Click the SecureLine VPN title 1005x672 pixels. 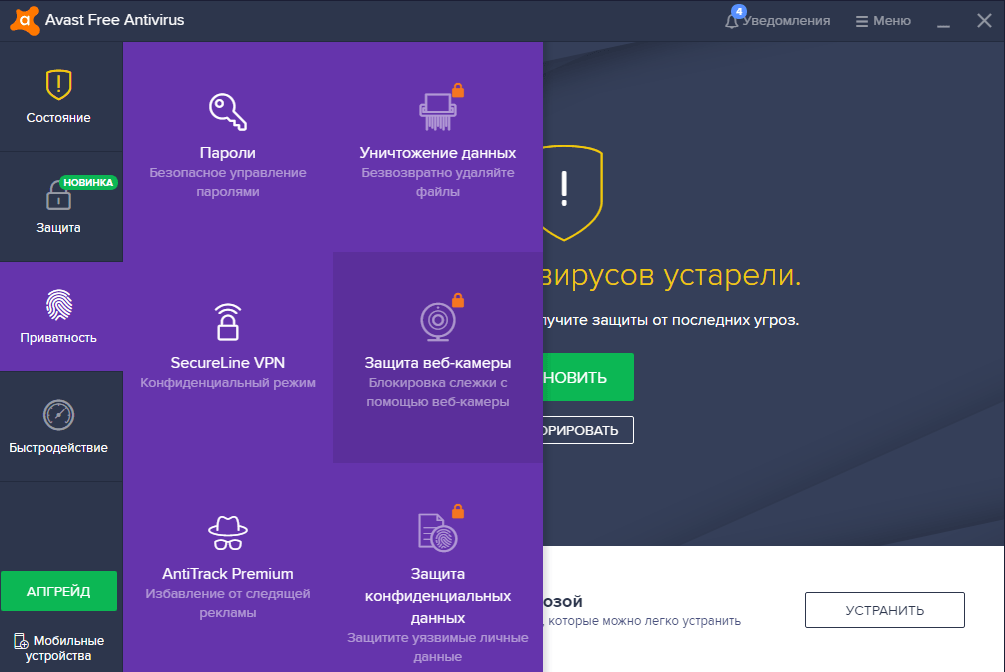point(228,363)
